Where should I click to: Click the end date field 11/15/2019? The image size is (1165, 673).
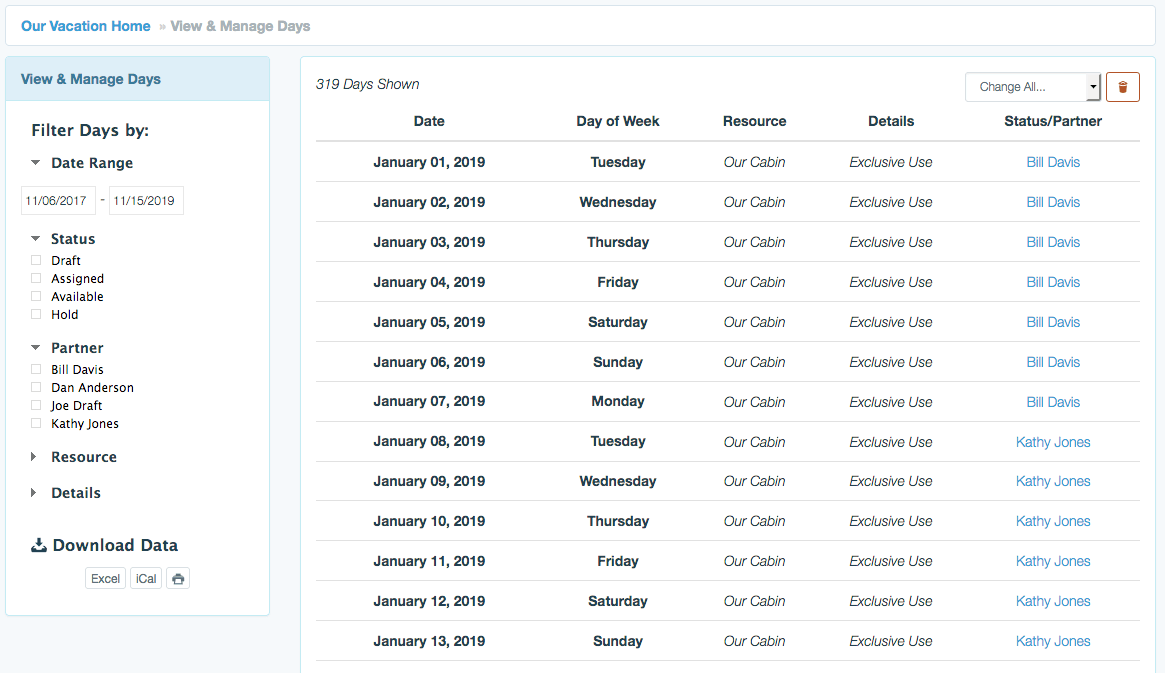146,201
